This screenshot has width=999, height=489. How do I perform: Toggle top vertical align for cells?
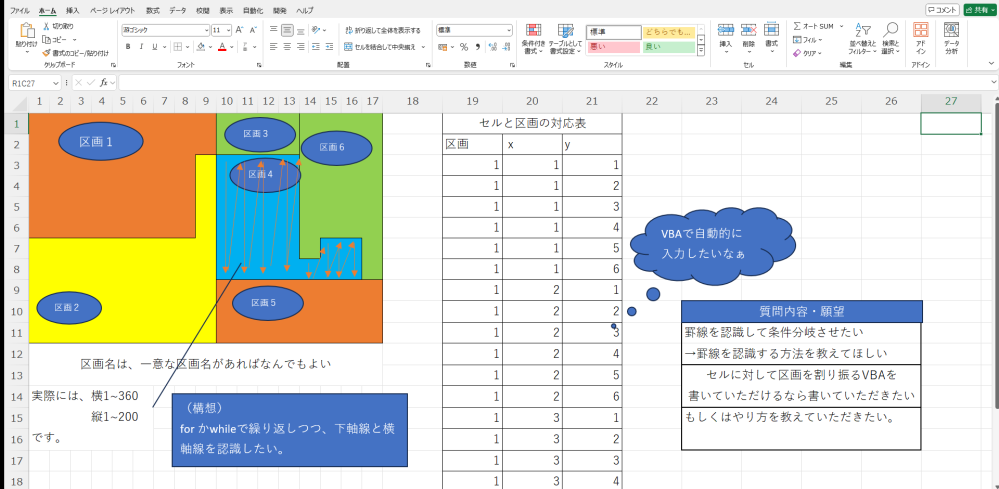coord(273,30)
